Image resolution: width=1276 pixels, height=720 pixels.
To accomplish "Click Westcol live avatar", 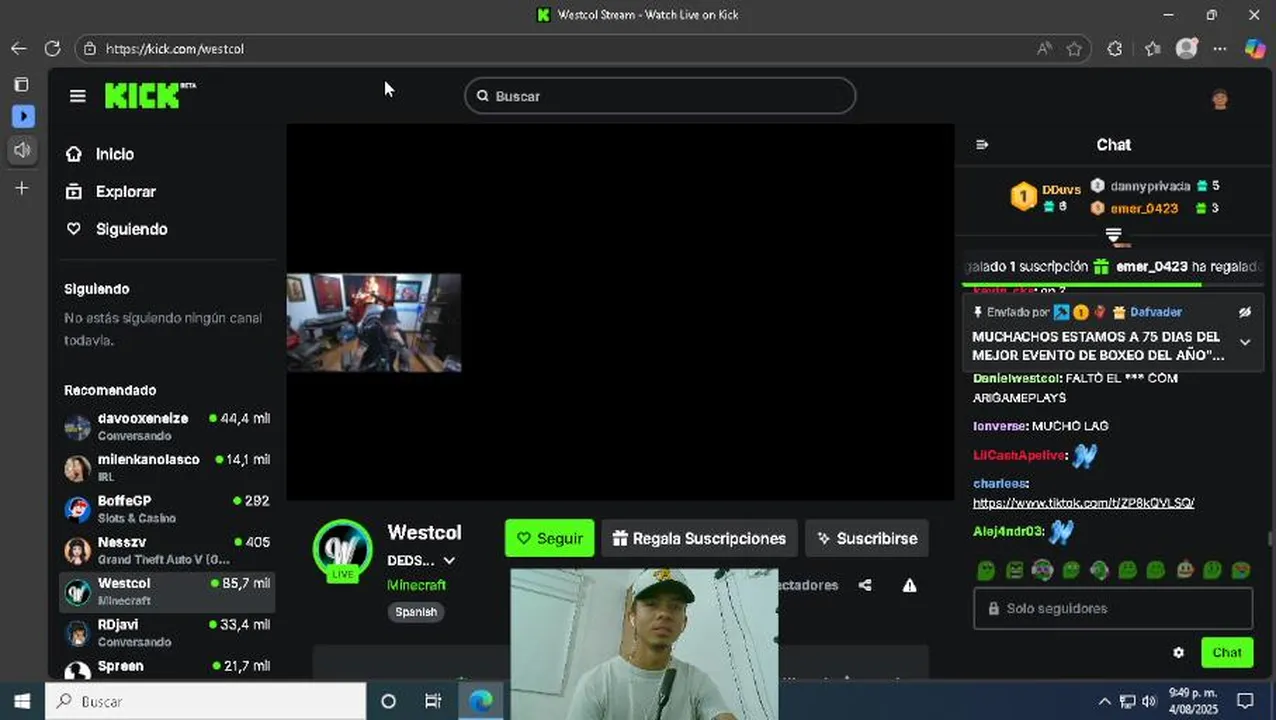I will (343, 550).
